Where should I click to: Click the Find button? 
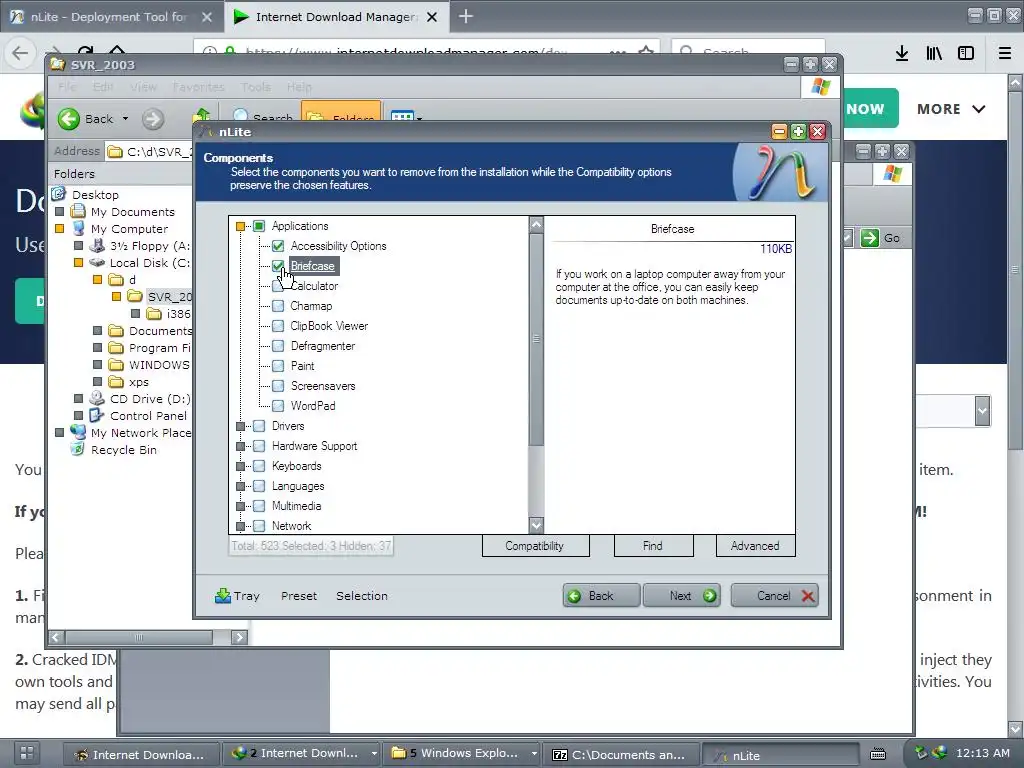653,546
